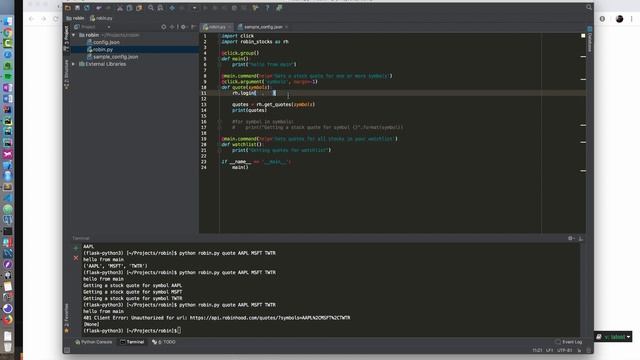The height and width of the screenshot is (360, 640).
Task: Open the run configuration dropdown
Action: point(195,8)
